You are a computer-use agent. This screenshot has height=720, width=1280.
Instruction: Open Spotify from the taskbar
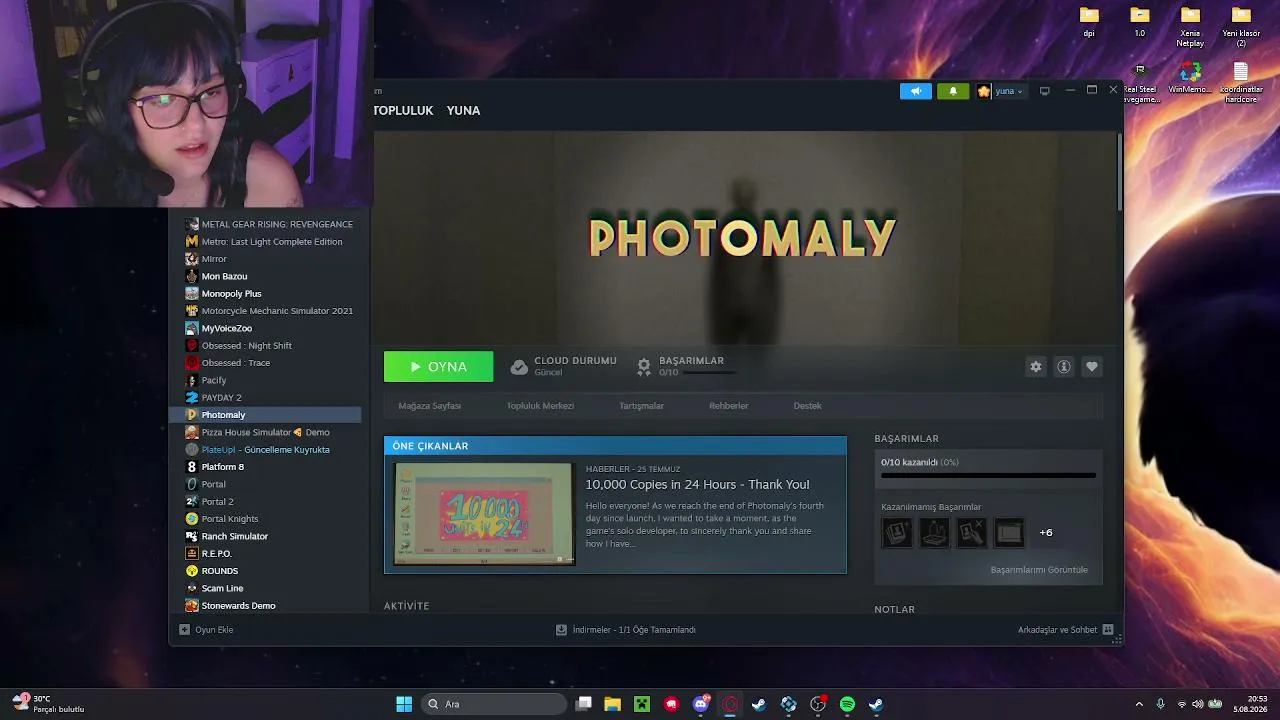point(847,704)
